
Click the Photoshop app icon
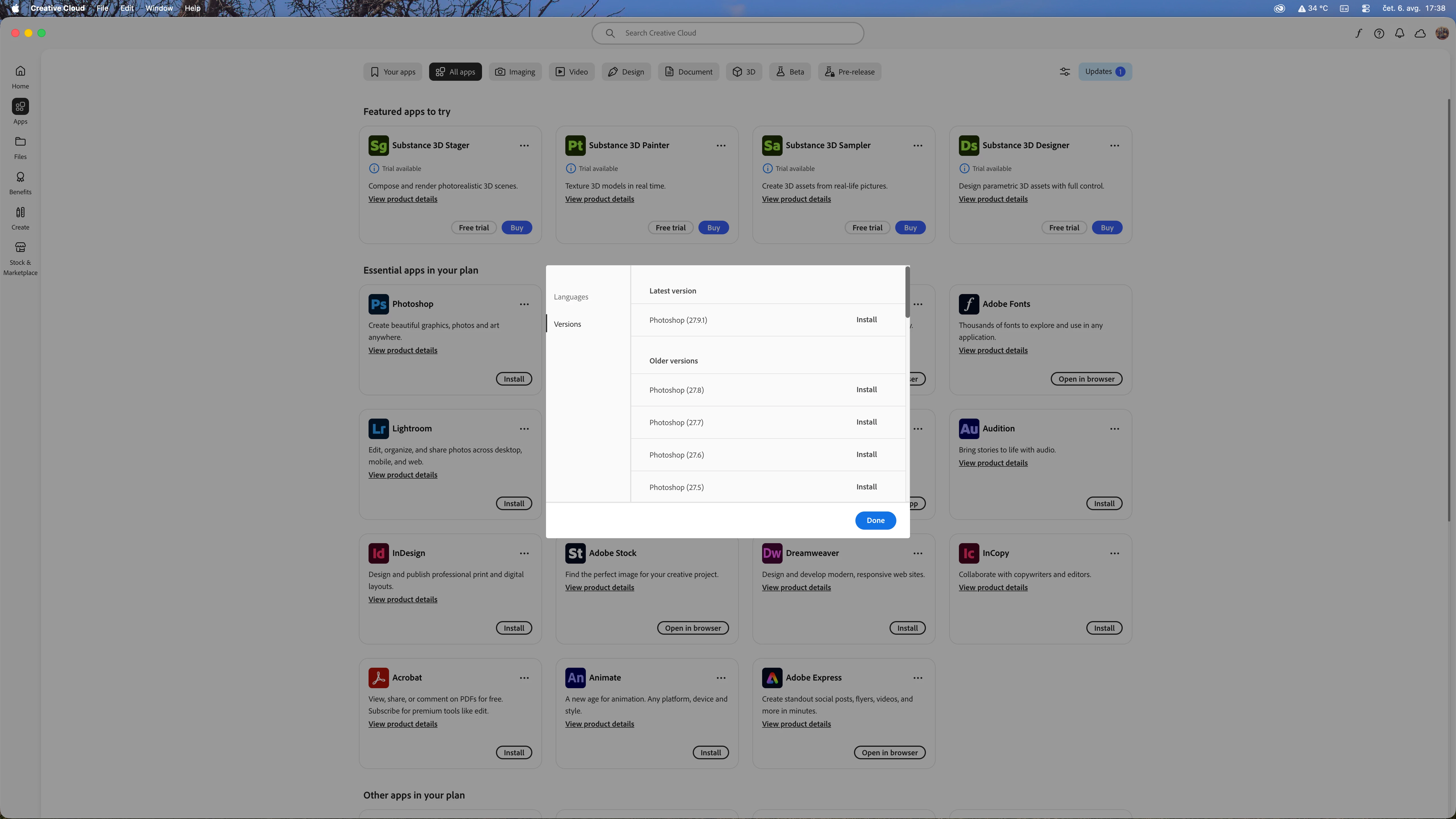(379, 304)
